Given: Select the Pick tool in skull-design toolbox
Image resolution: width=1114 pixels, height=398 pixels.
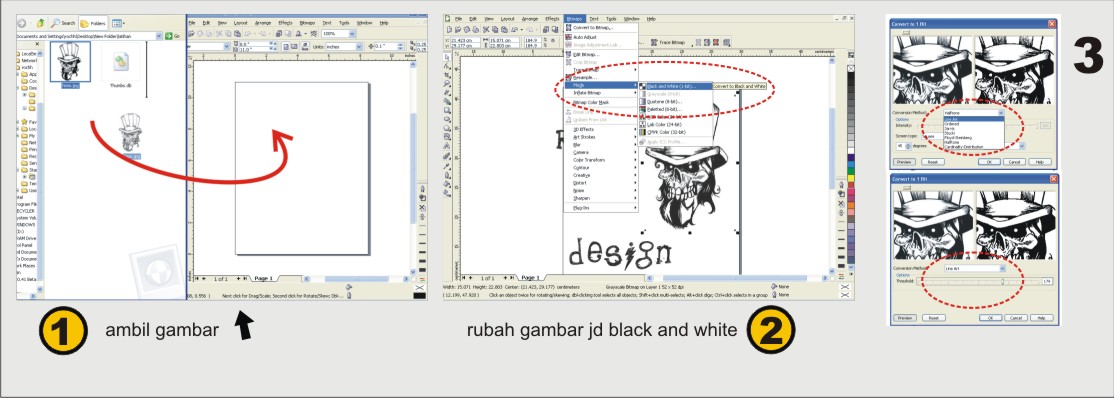Looking at the screenshot, I should 447,57.
